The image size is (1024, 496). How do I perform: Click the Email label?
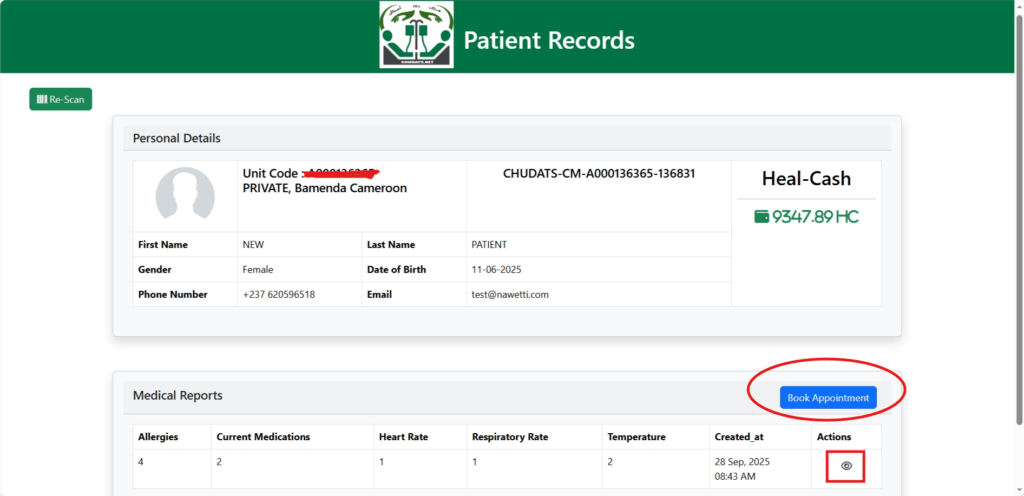pos(379,294)
